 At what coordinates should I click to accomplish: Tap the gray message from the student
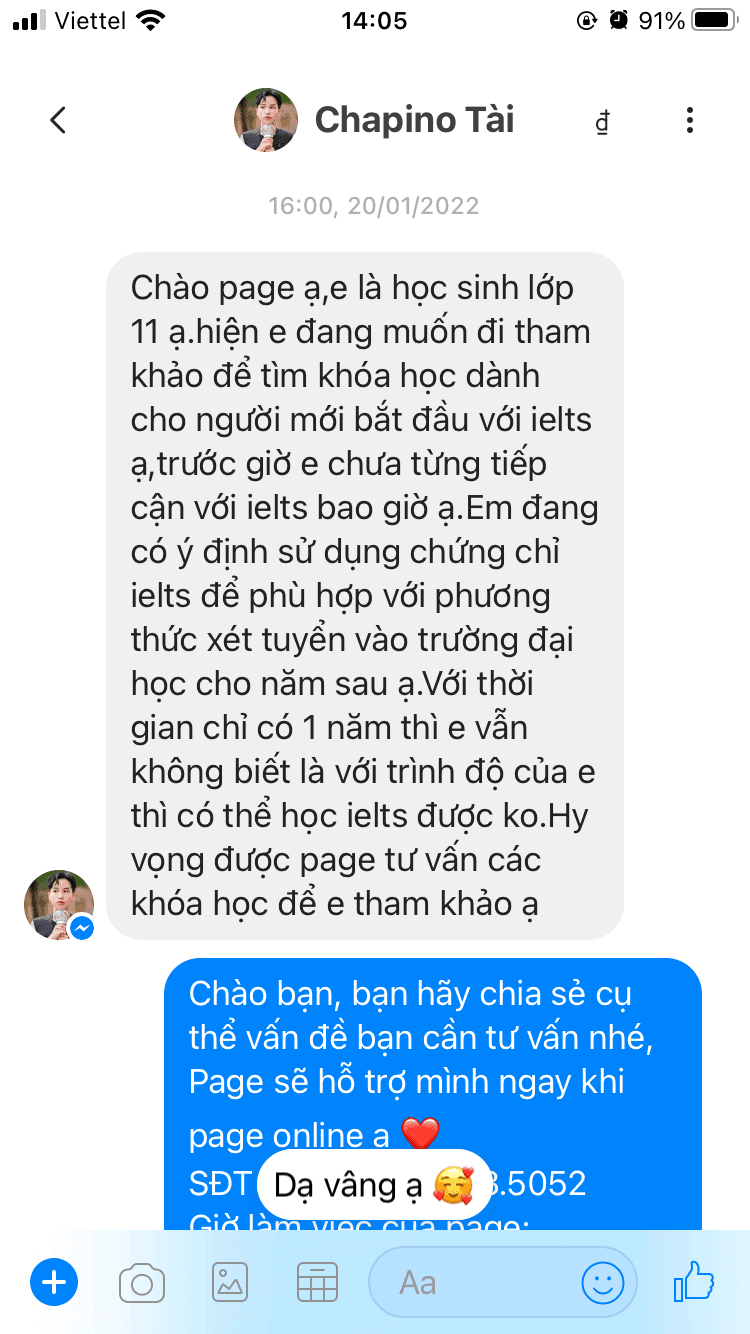click(x=365, y=596)
